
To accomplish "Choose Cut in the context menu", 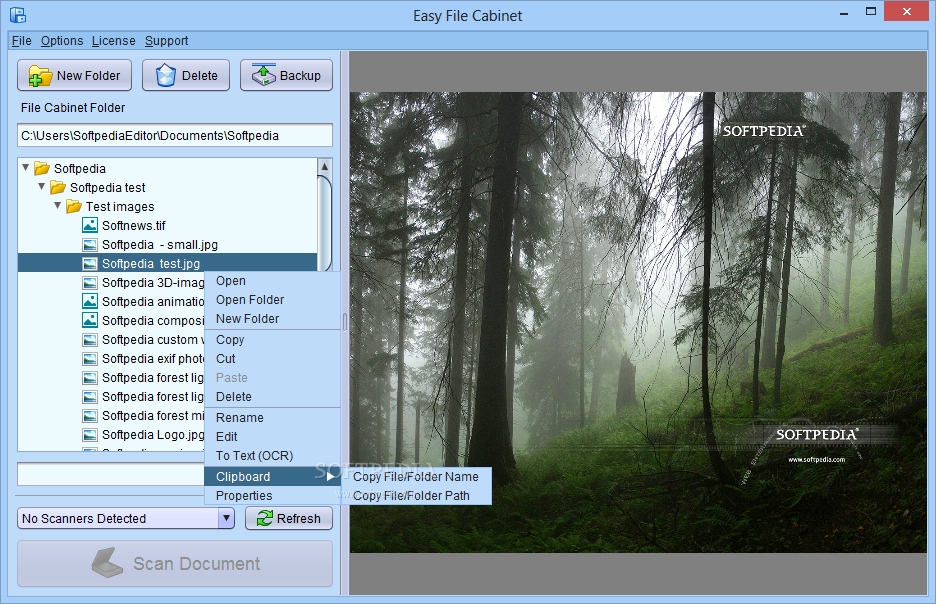I will tap(272, 359).
